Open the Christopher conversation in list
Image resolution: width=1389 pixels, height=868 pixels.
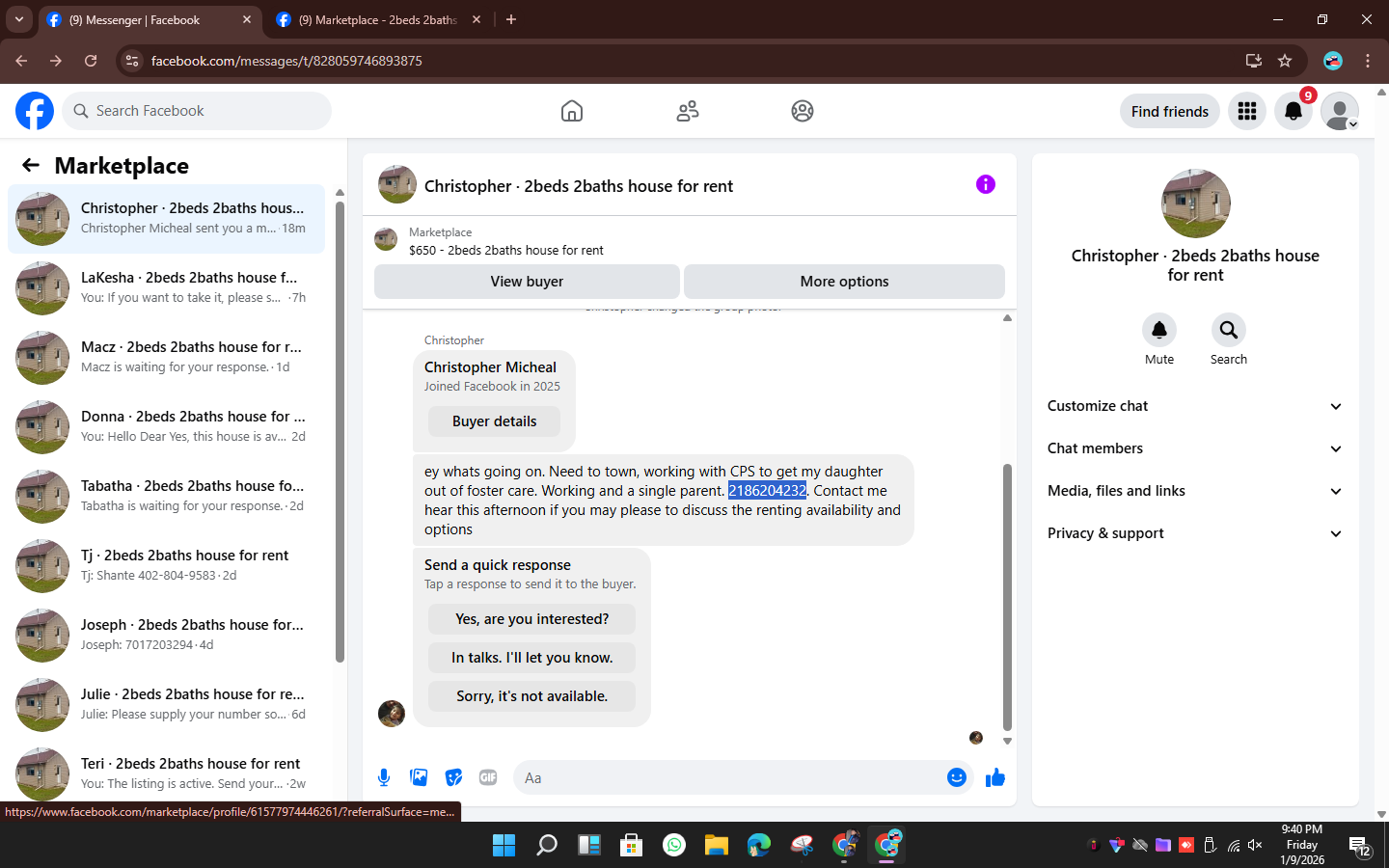coord(166,219)
